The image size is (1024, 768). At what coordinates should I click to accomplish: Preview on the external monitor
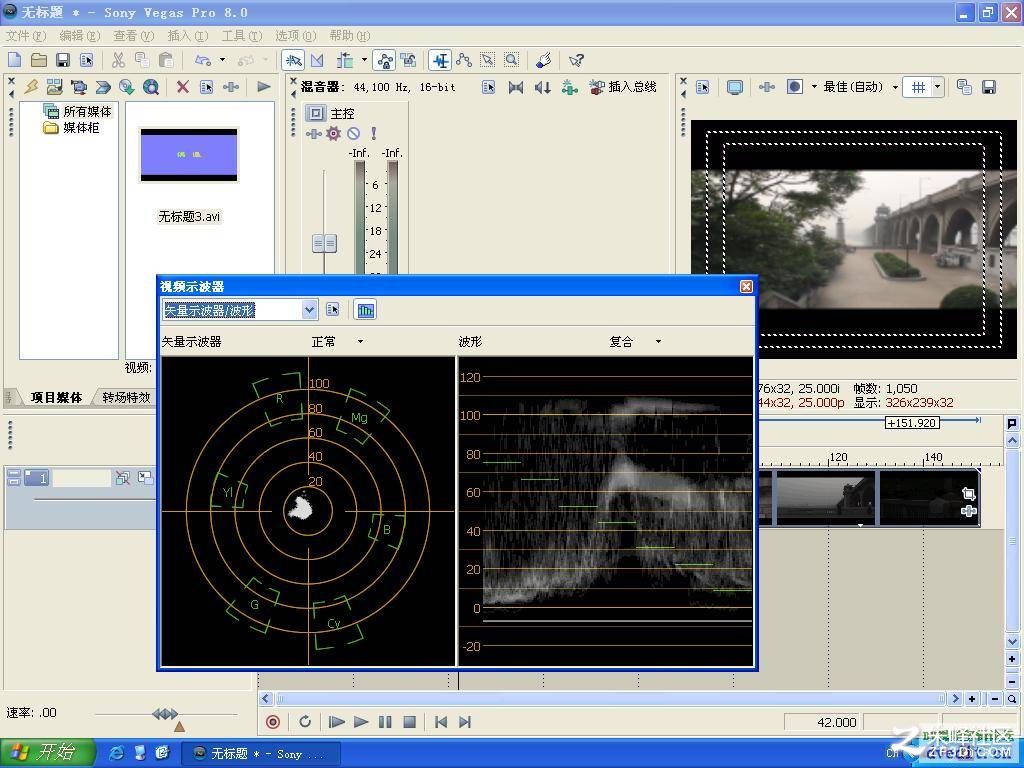click(735, 88)
